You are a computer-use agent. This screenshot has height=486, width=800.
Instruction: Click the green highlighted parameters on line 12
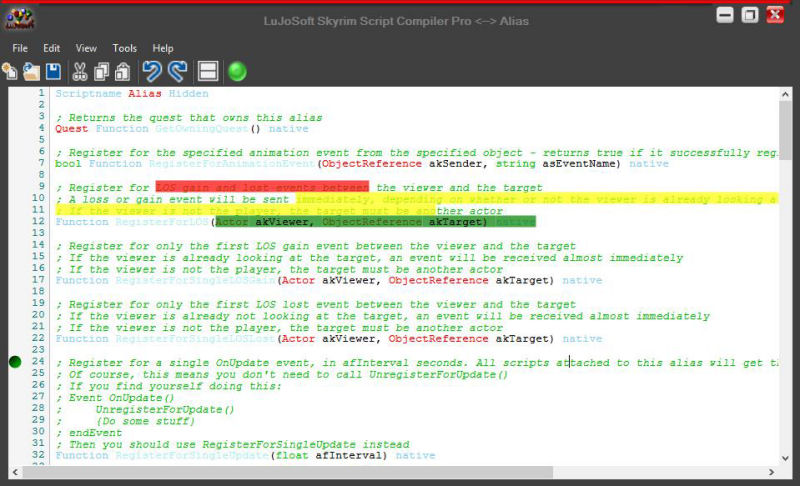[x=376, y=221]
